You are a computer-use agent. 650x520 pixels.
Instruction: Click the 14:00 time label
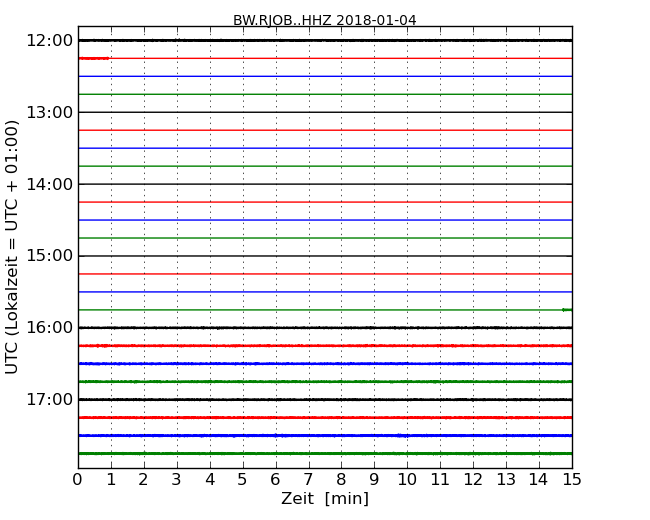49,184
